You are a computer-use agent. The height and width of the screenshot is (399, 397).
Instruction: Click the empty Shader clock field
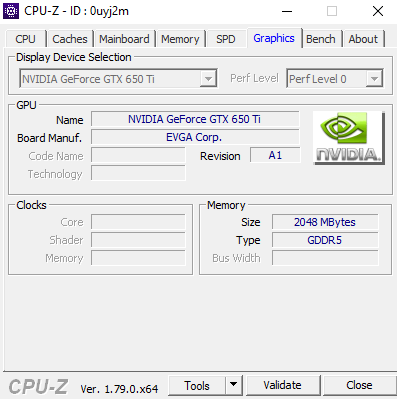(x=138, y=240)
